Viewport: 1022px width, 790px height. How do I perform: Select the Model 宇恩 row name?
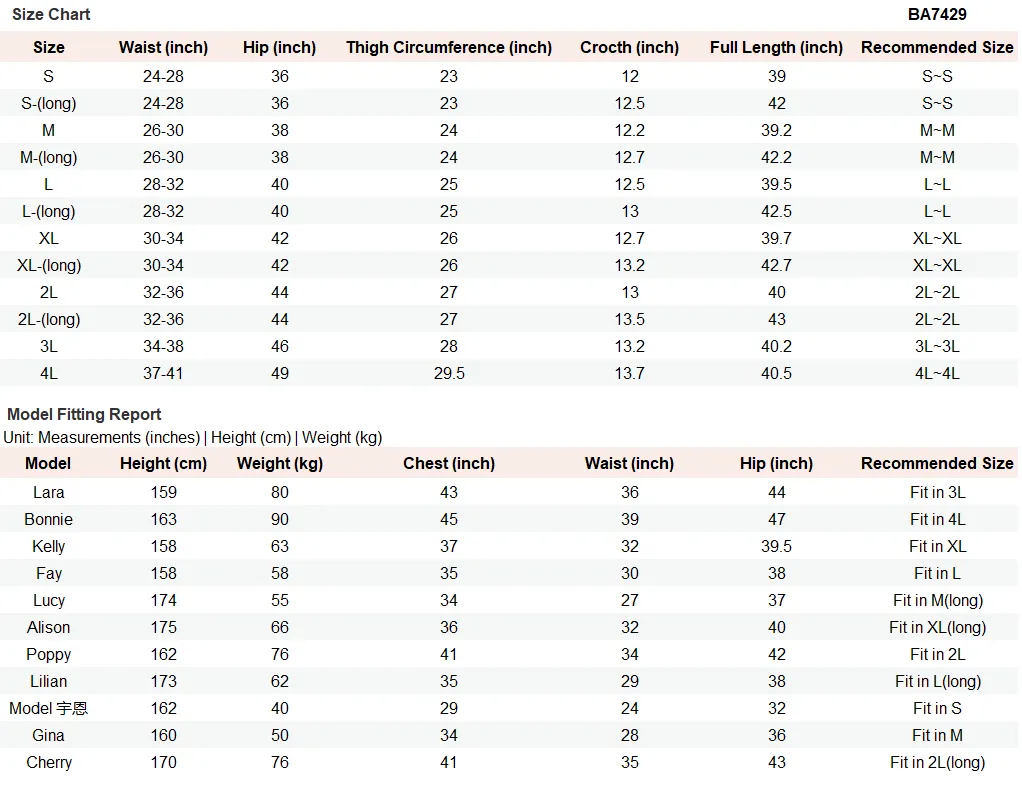[x=48, y=709]
